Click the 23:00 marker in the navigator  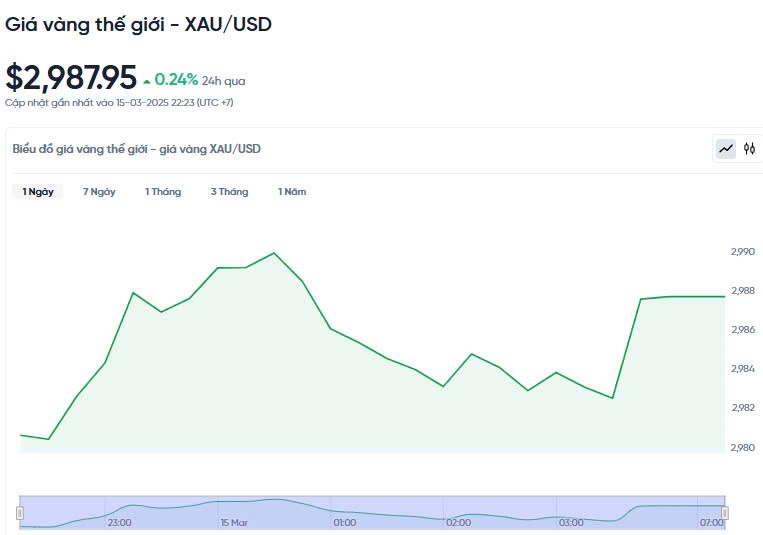click(x=119, y=522)
